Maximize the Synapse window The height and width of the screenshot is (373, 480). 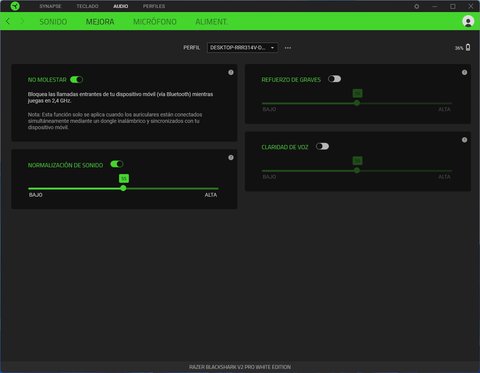click(453, 6)
